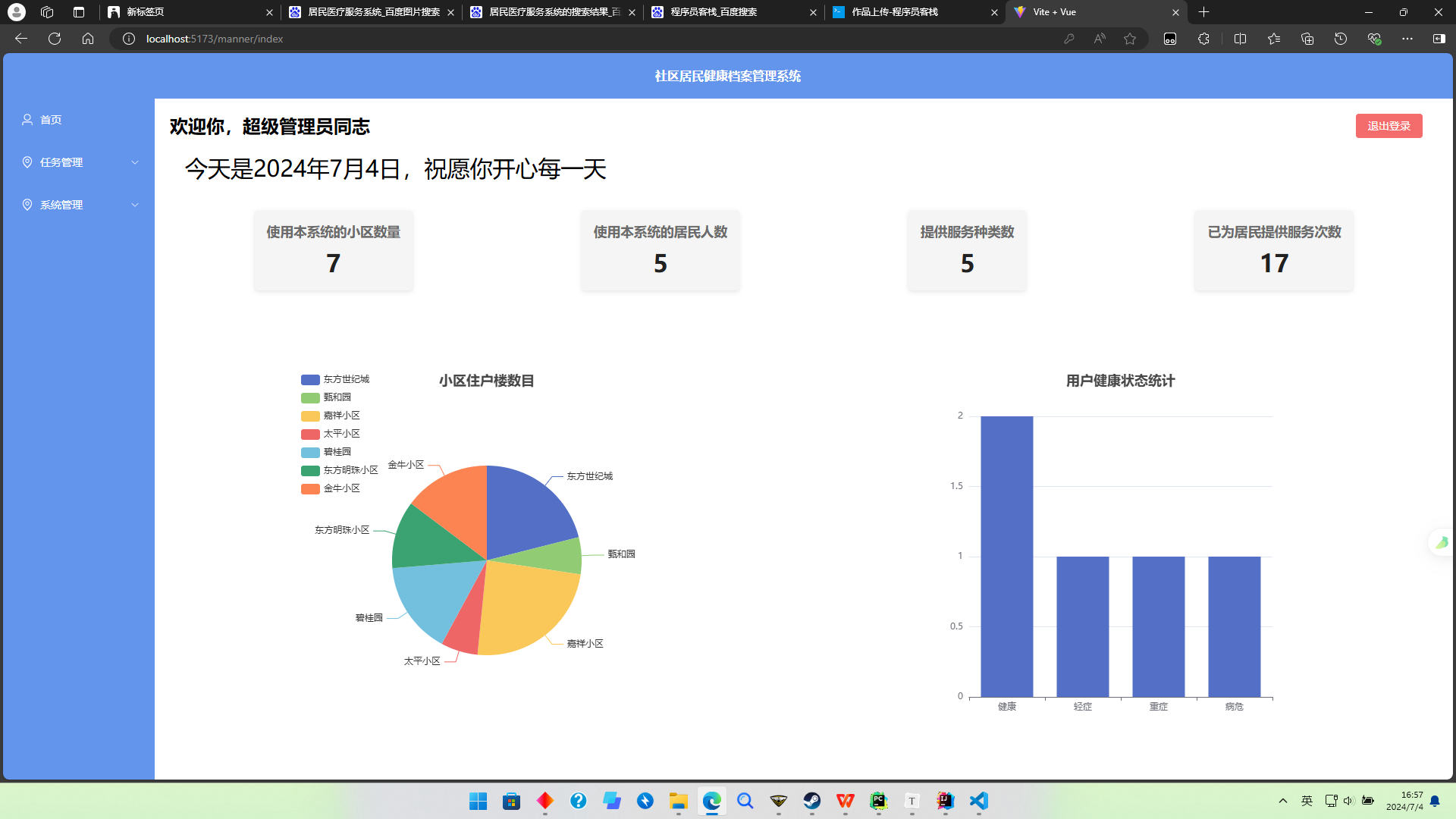Open Steam from taskbar
1456x819 pixels.
click(812, 801)
